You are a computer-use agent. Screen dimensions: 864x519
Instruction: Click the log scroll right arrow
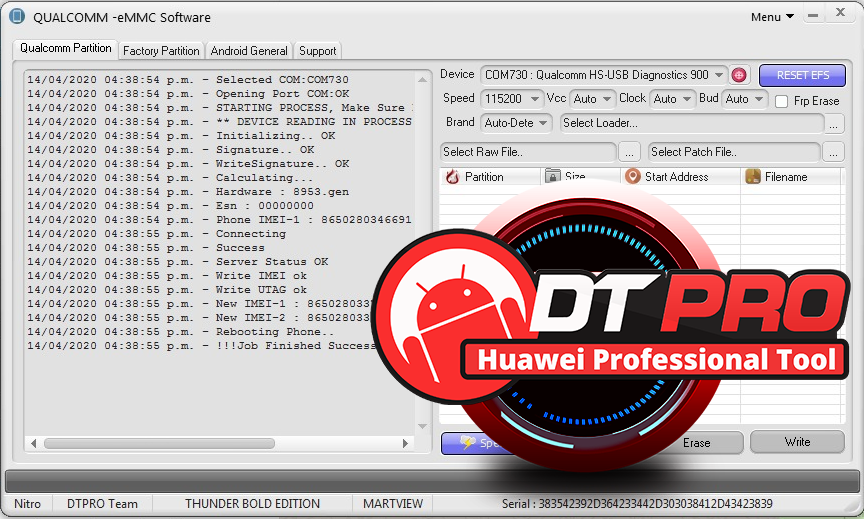click(406, 444)
